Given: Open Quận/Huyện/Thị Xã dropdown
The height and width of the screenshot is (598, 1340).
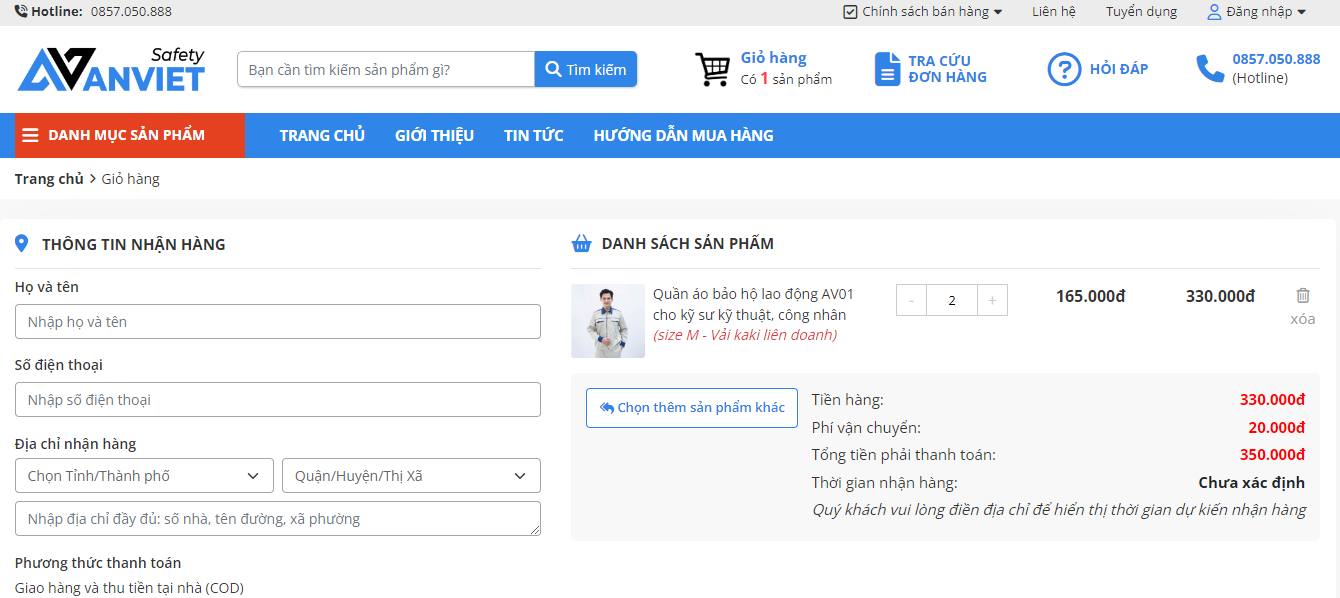Looking at the screenshot, I should 411,476.
